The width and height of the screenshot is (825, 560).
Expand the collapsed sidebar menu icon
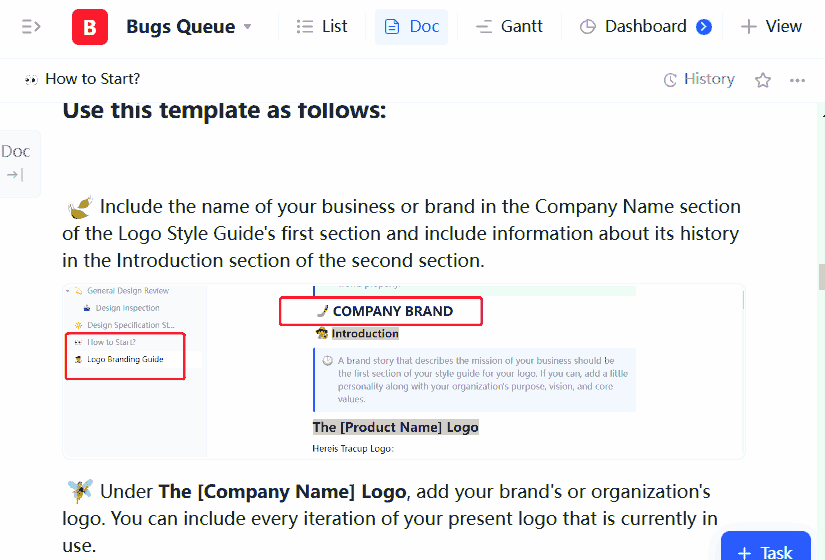tap(31, 27)
